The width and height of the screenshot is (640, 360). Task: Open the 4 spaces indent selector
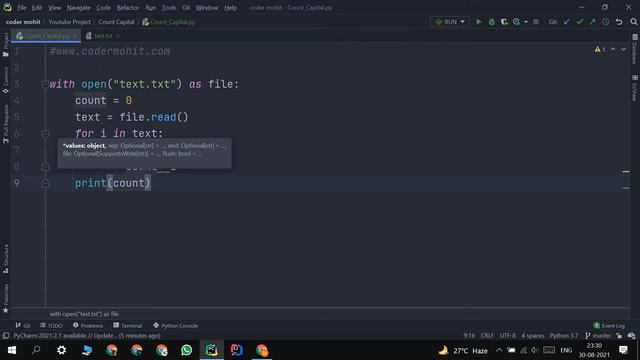coord(533,336)
